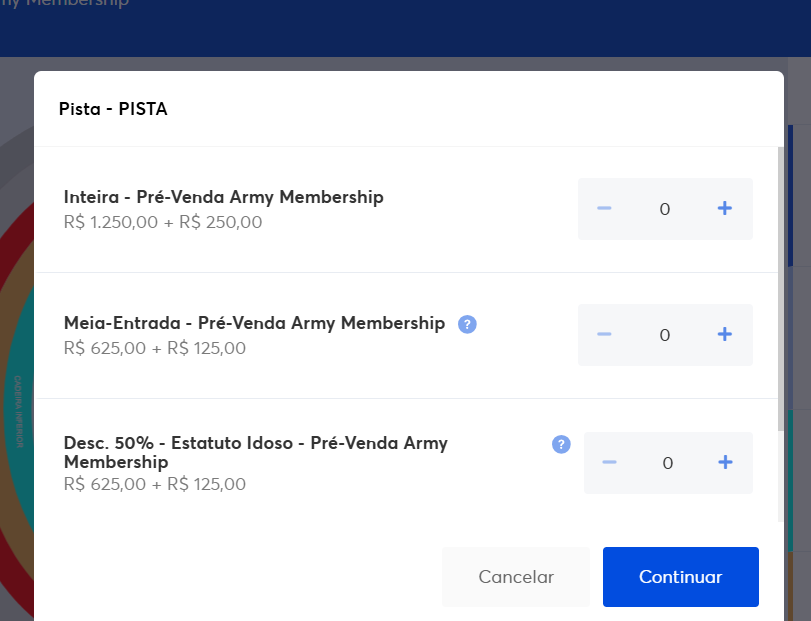Click the Meia-Entrada - Pré-Venda Army Membership label

[254, 323]
